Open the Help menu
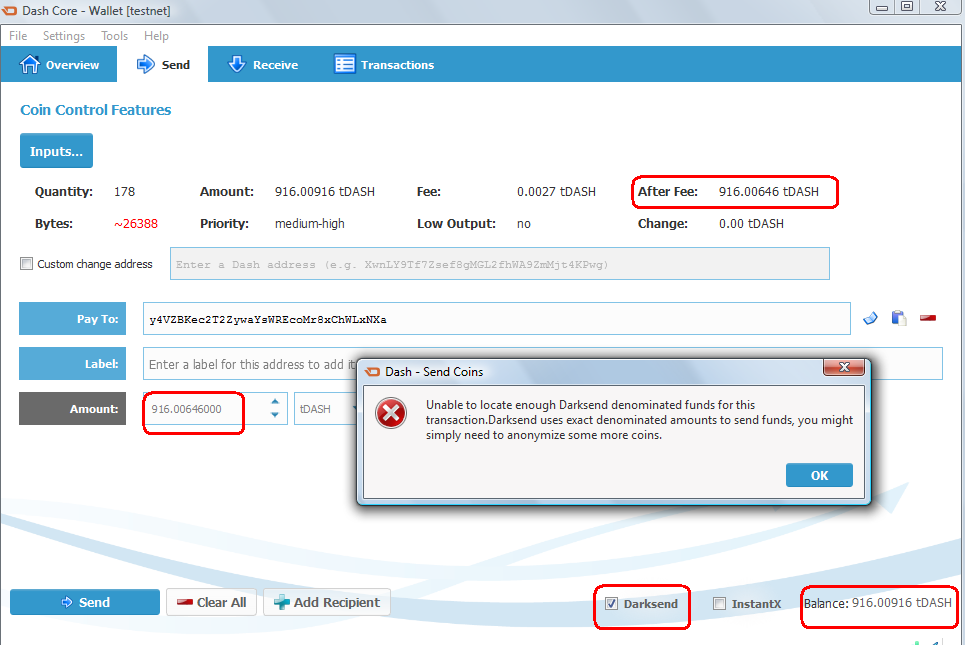 pyautogui.click(x=156, y=36)
